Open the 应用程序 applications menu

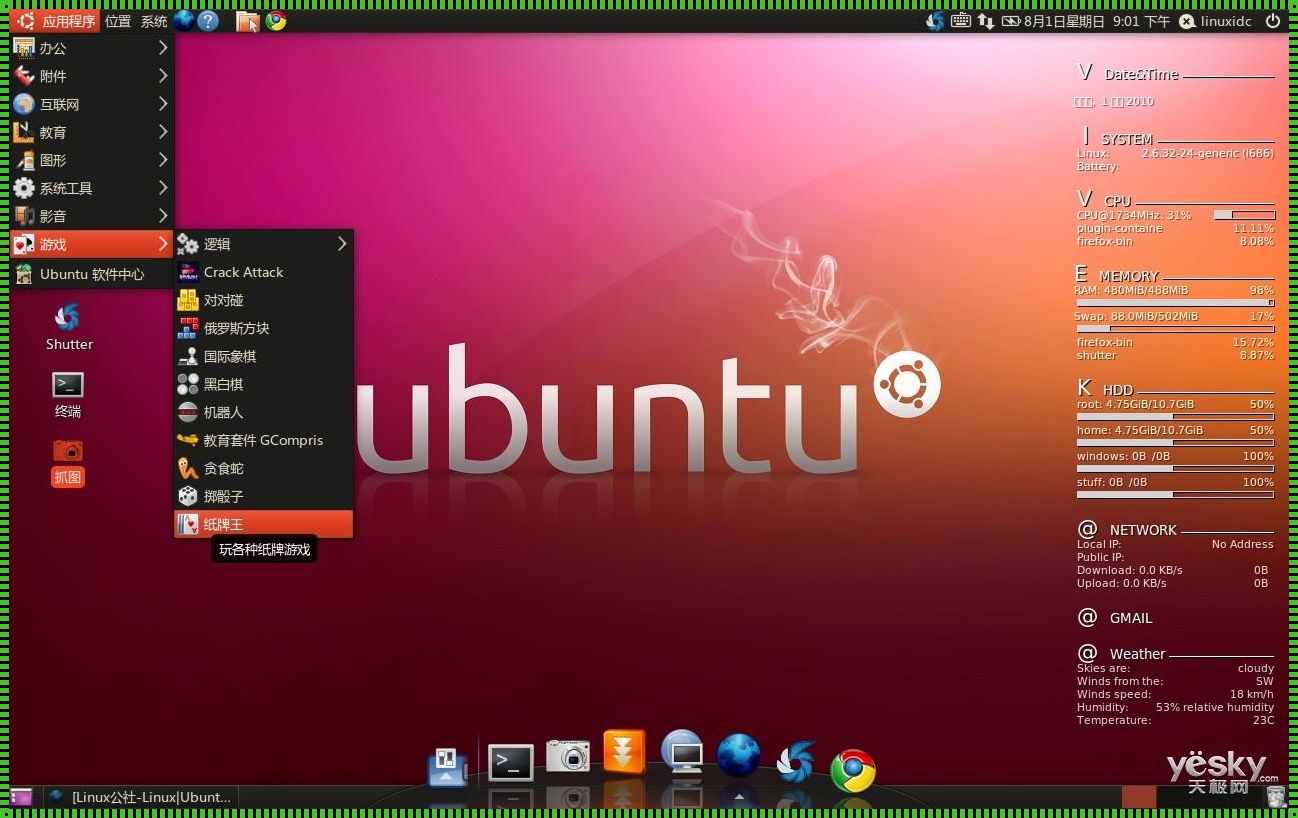click(x=55, y=21)
